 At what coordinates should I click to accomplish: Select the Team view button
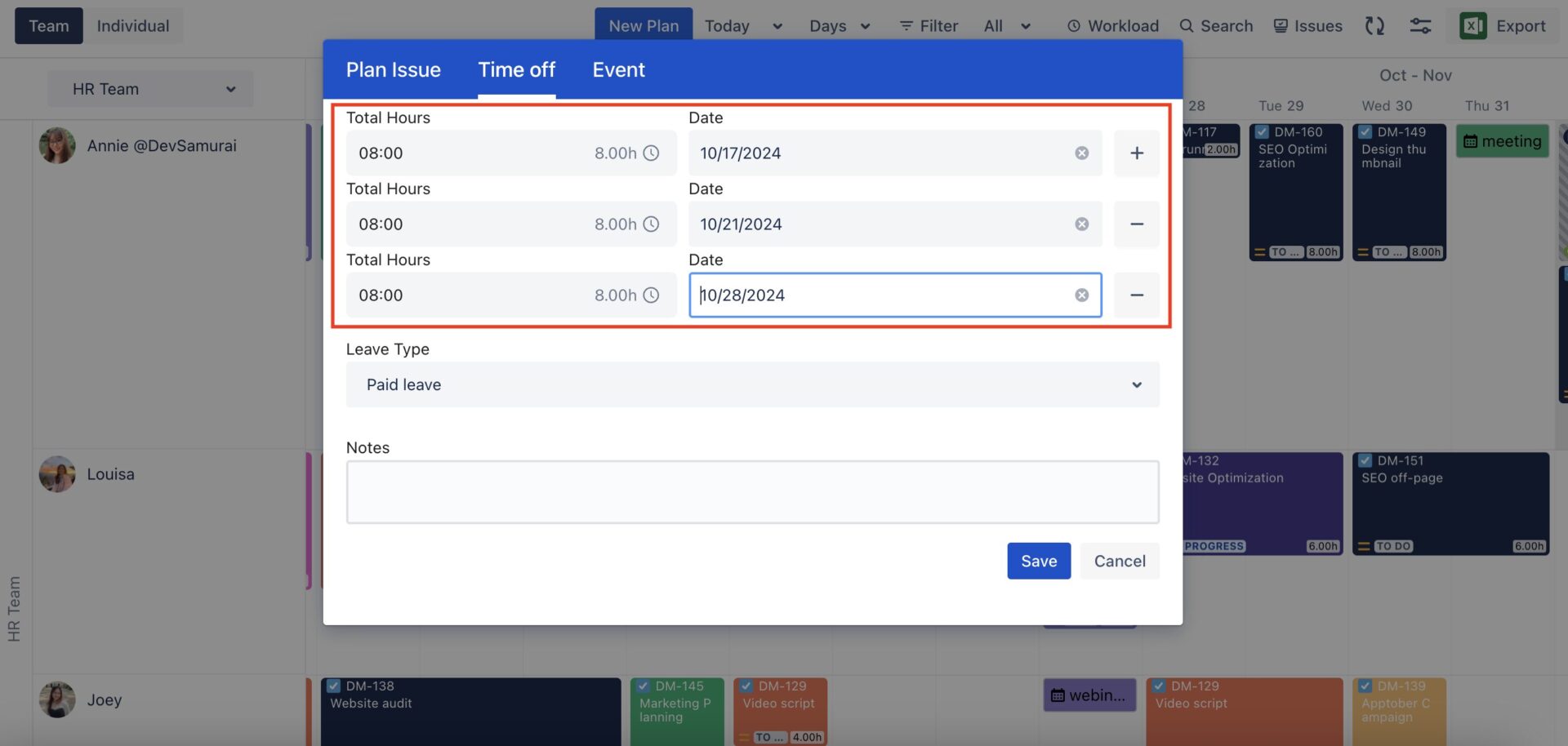tap(49, 26)
